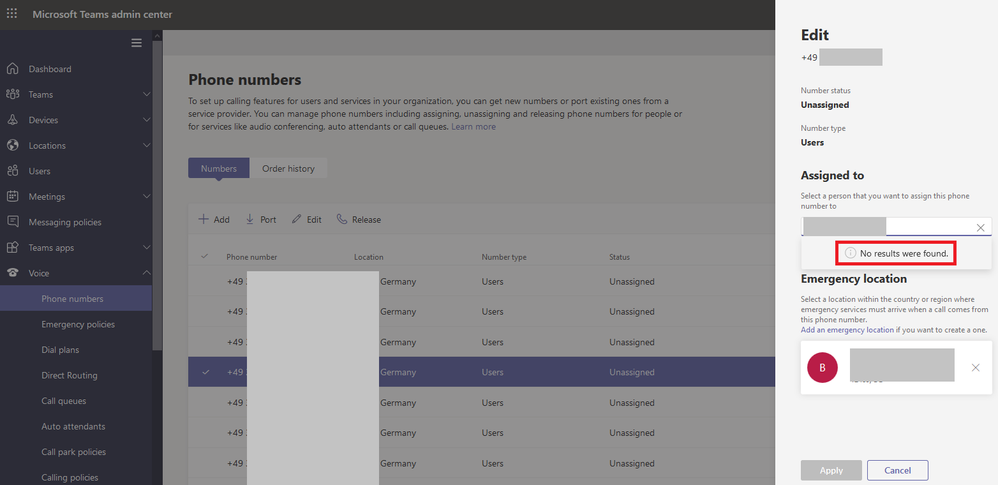
Task: Click the Location column header
Action: 369,257
